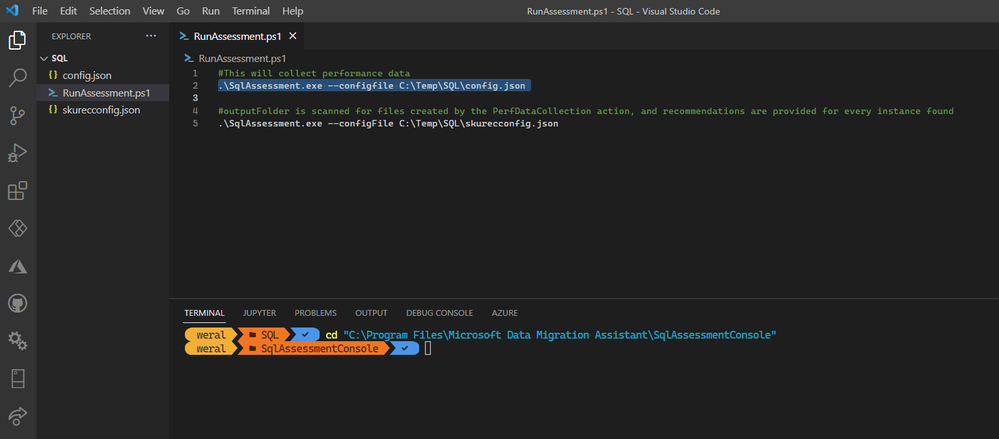999x439 pixels.
Task: Click line number 5 in gutter
Action: [195, 124]
